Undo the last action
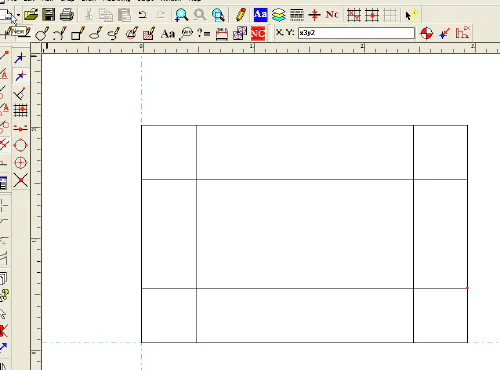The image size is (500, 370). click(x=143, y=15)
